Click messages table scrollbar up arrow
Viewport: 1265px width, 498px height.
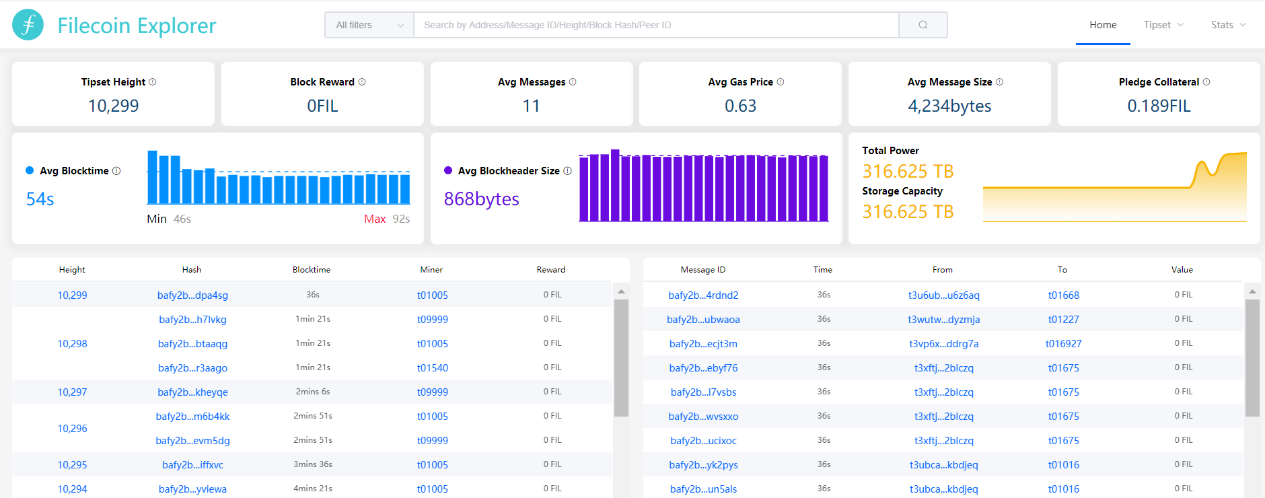point(1252,291)
